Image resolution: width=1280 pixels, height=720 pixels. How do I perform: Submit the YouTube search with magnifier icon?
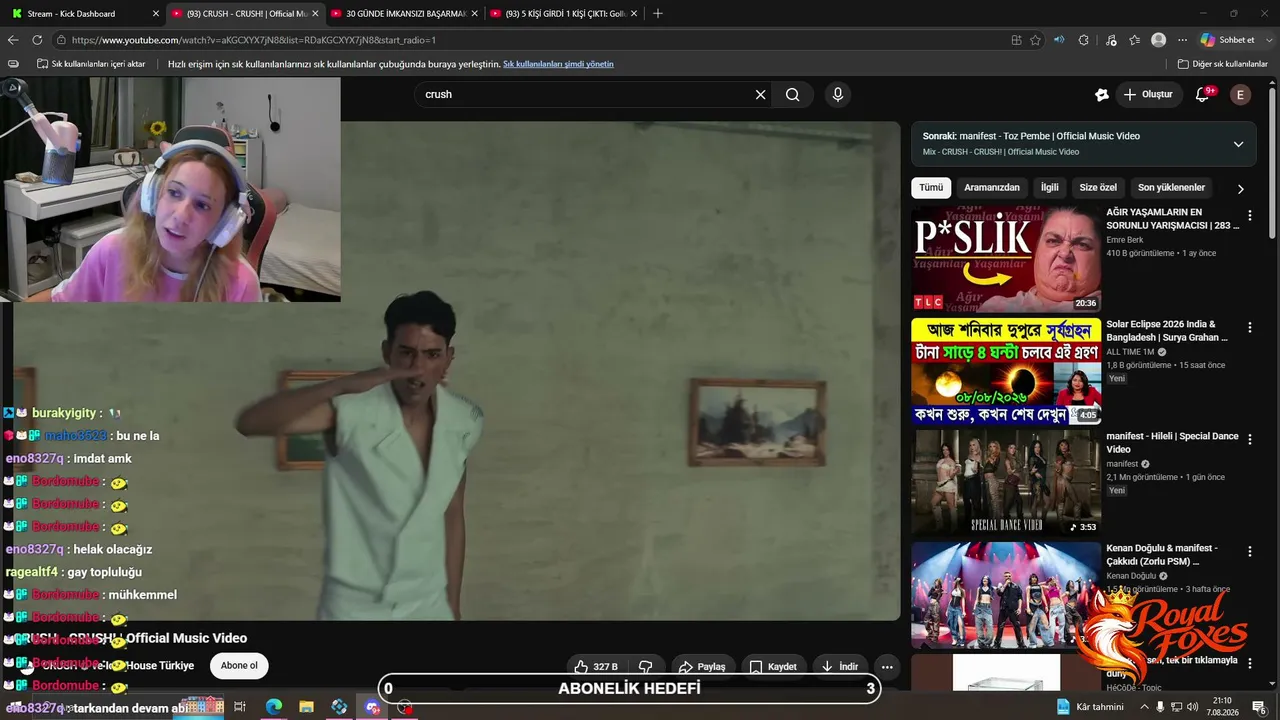point(793,94)
